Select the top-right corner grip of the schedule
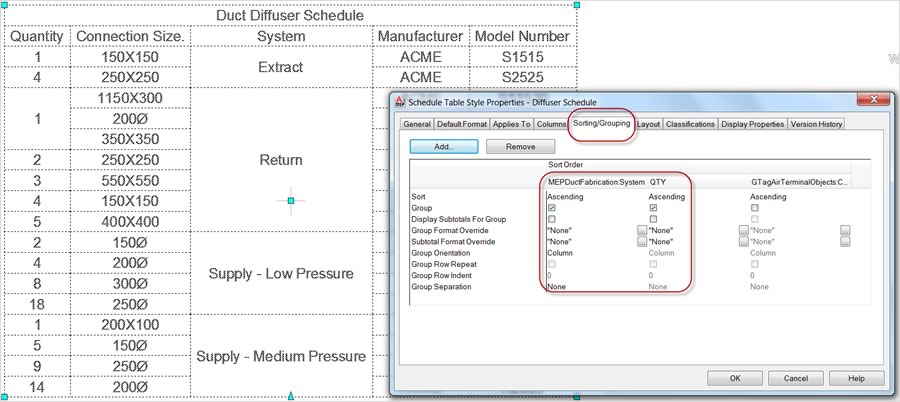Viewport: 900px width, 402px height. point(577,5)
